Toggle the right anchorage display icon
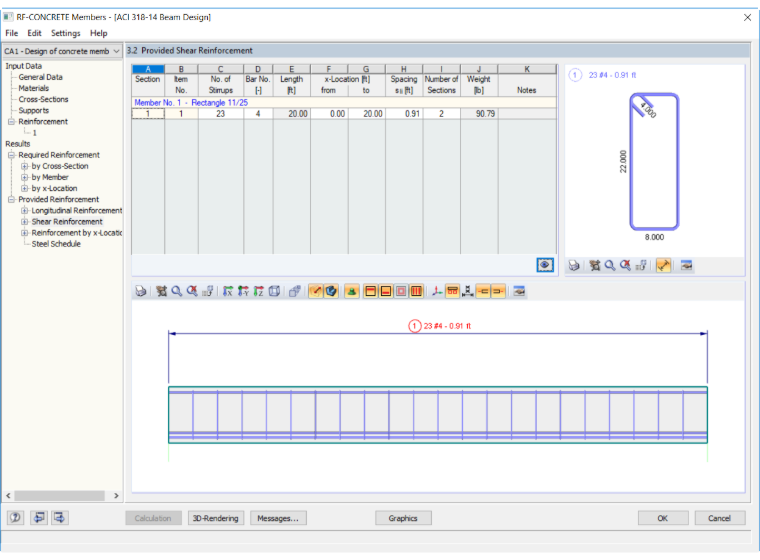The height and width of the screenshot is (560, 760). click(x=498, y=291)
